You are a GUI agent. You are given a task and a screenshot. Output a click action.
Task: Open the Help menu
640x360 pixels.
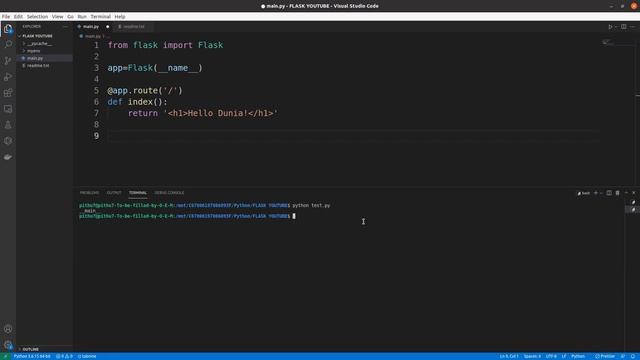click(120, 17)
